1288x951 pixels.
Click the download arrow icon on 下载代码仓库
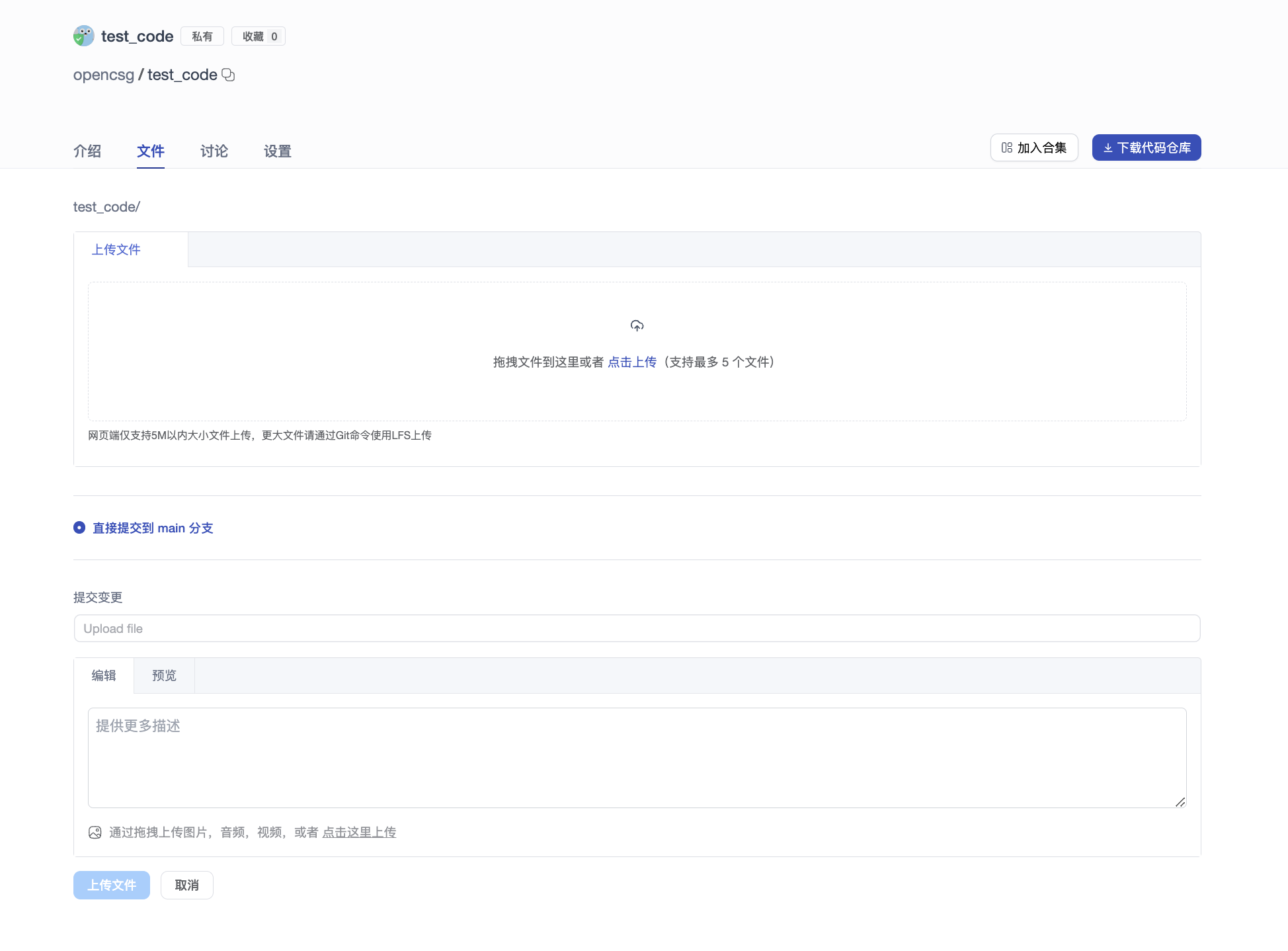click(x=1107, y=147)
